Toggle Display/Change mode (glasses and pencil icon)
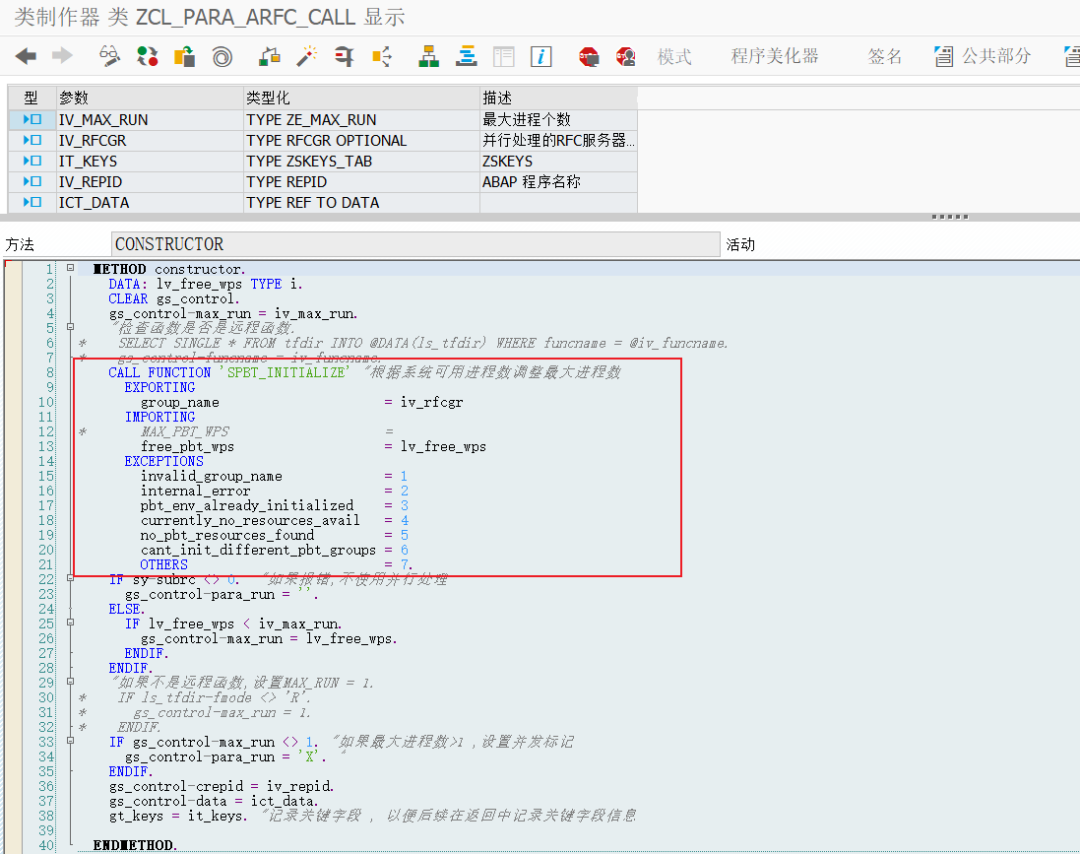 tap(109, 56)
